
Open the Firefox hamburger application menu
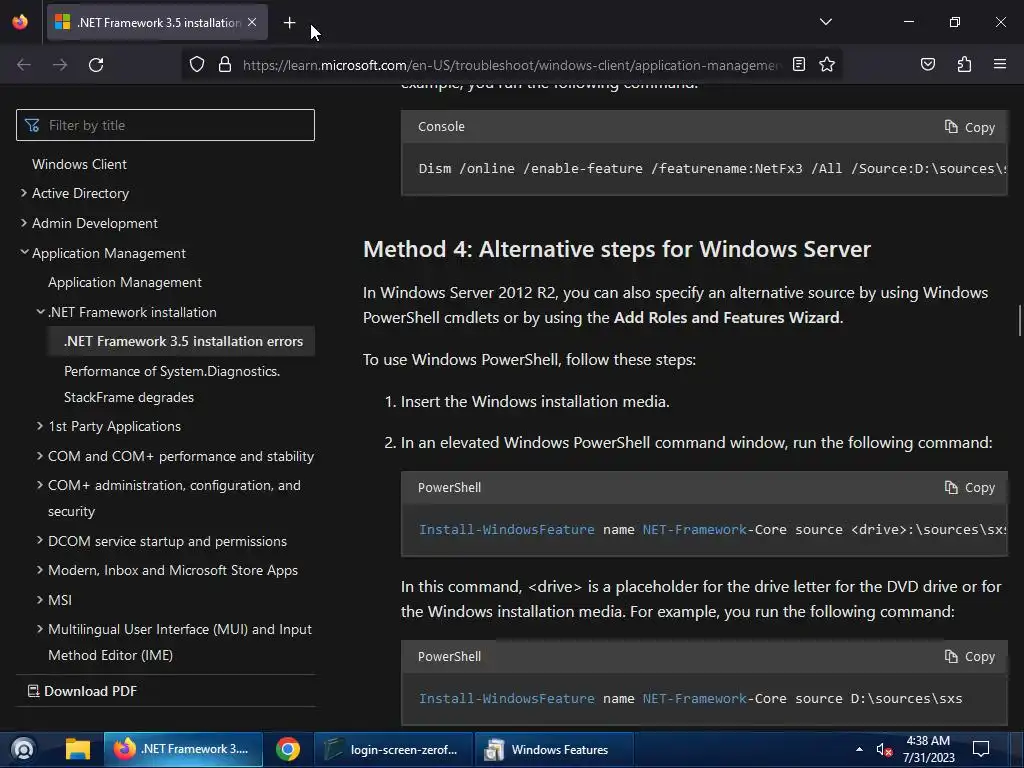[1000, 64]
